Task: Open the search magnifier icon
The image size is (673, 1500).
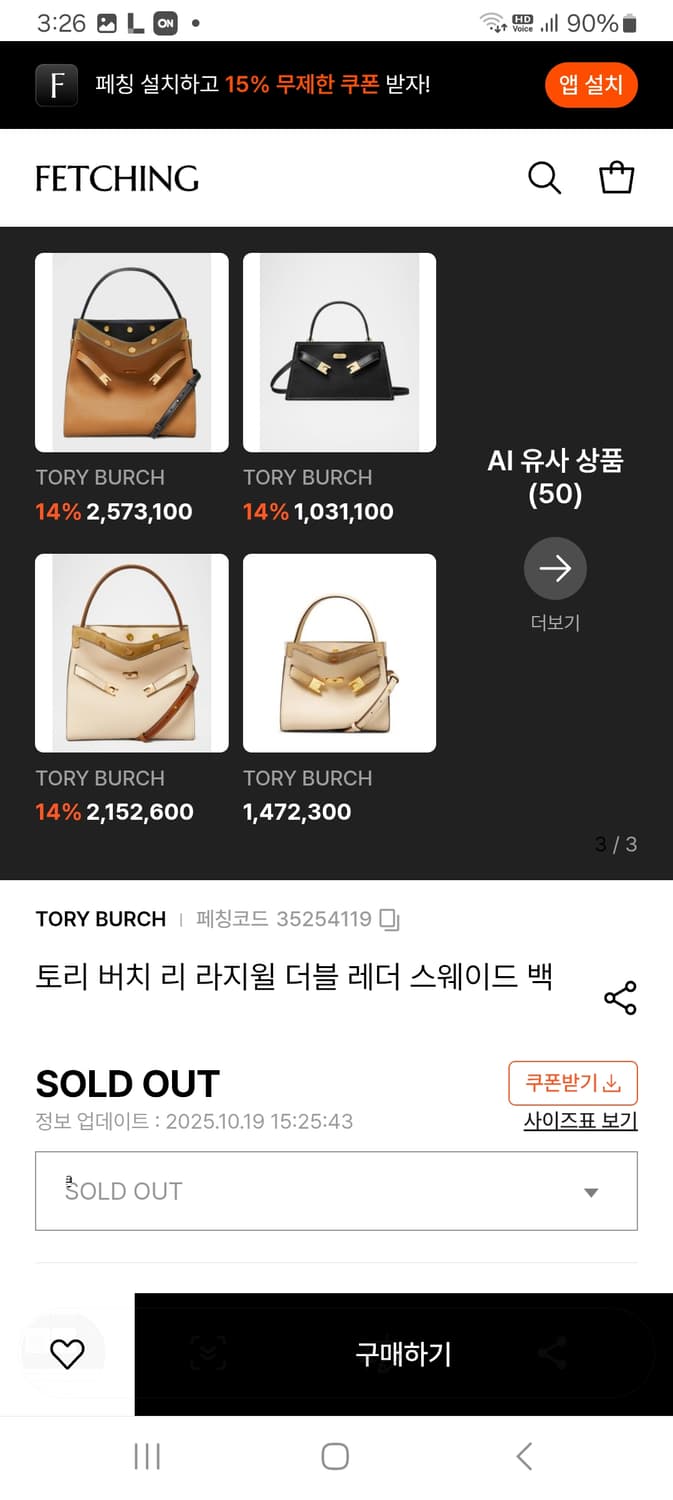Action: (x=544, y=178)
